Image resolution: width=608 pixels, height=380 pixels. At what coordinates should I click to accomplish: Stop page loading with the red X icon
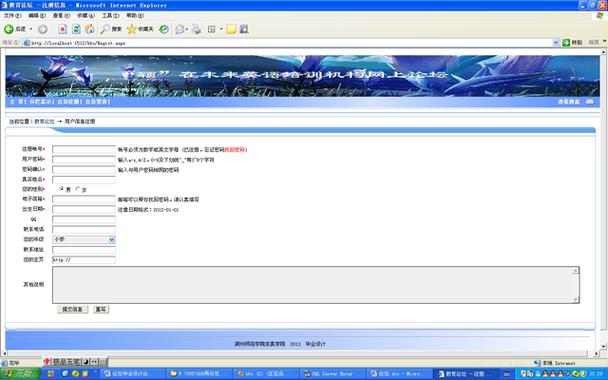click(62, 29)
